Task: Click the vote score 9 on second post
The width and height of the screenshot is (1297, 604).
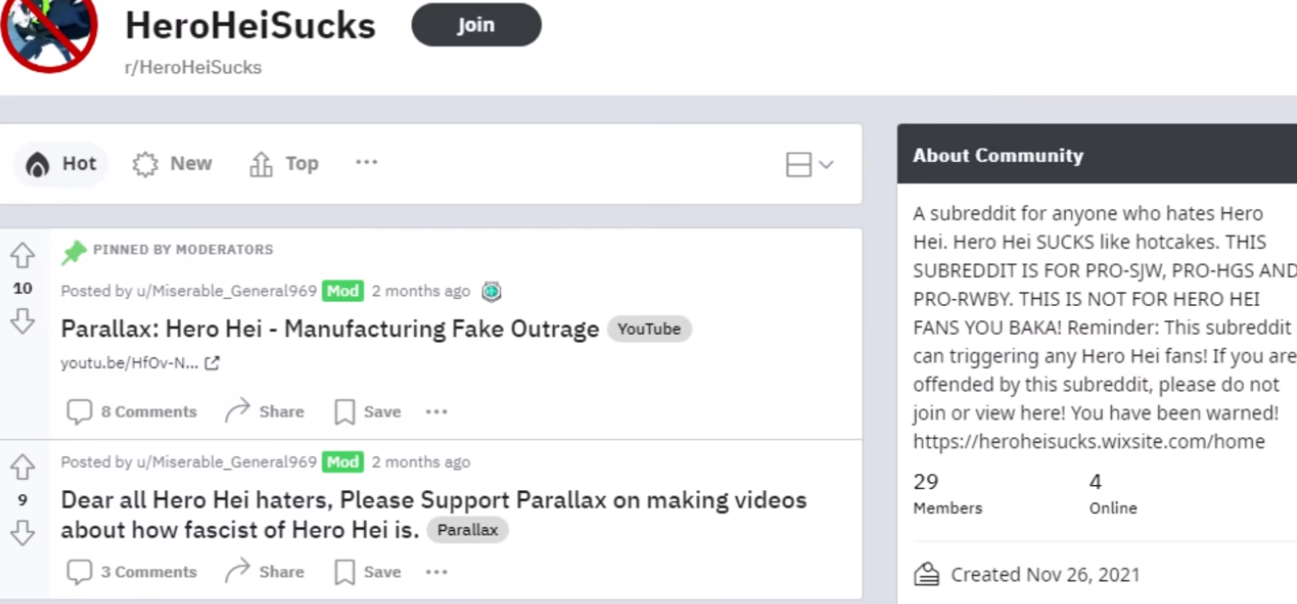Action: click(23, 500)
